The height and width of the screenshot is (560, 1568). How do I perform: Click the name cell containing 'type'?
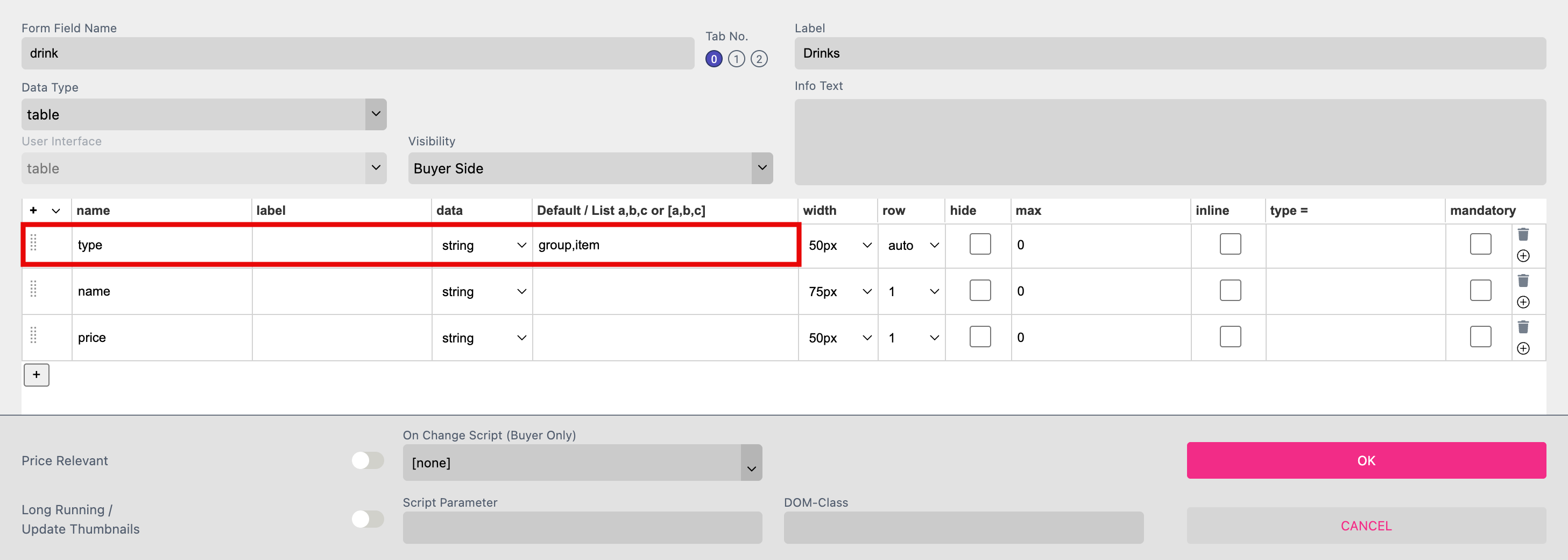(162, 245)
